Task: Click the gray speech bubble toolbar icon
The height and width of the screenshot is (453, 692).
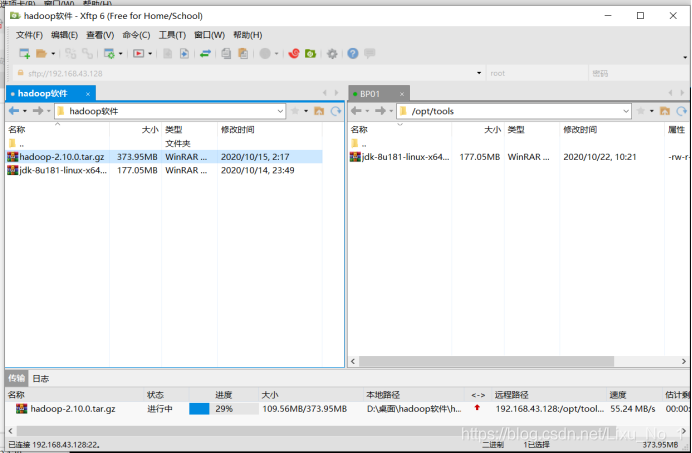Action: 370,53
